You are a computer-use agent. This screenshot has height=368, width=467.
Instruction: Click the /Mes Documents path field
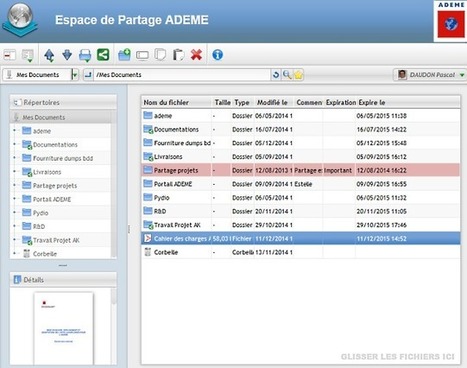[x=182, y=75]
